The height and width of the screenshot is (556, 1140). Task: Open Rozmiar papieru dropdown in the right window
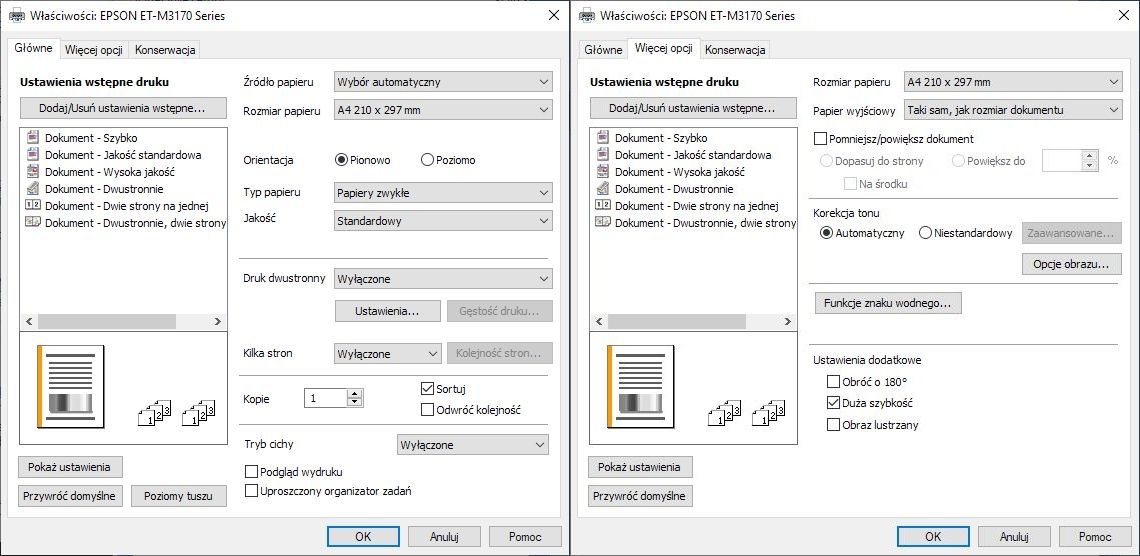pos(1013,82)
